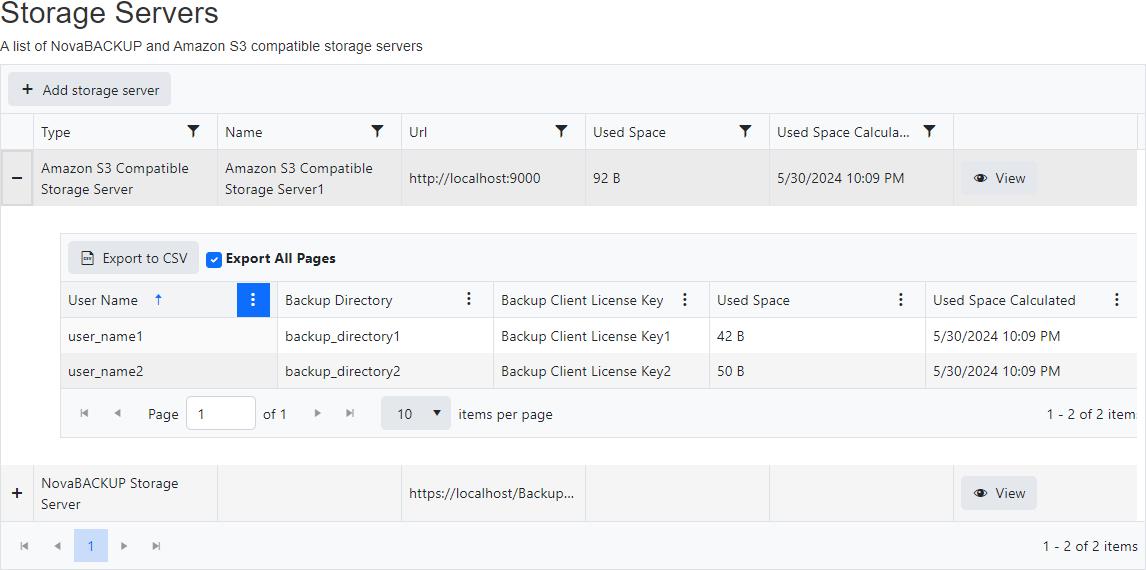Click the Page number input field
The height and width of the screenshot is (570, 1146).
(x=220, y=413)
